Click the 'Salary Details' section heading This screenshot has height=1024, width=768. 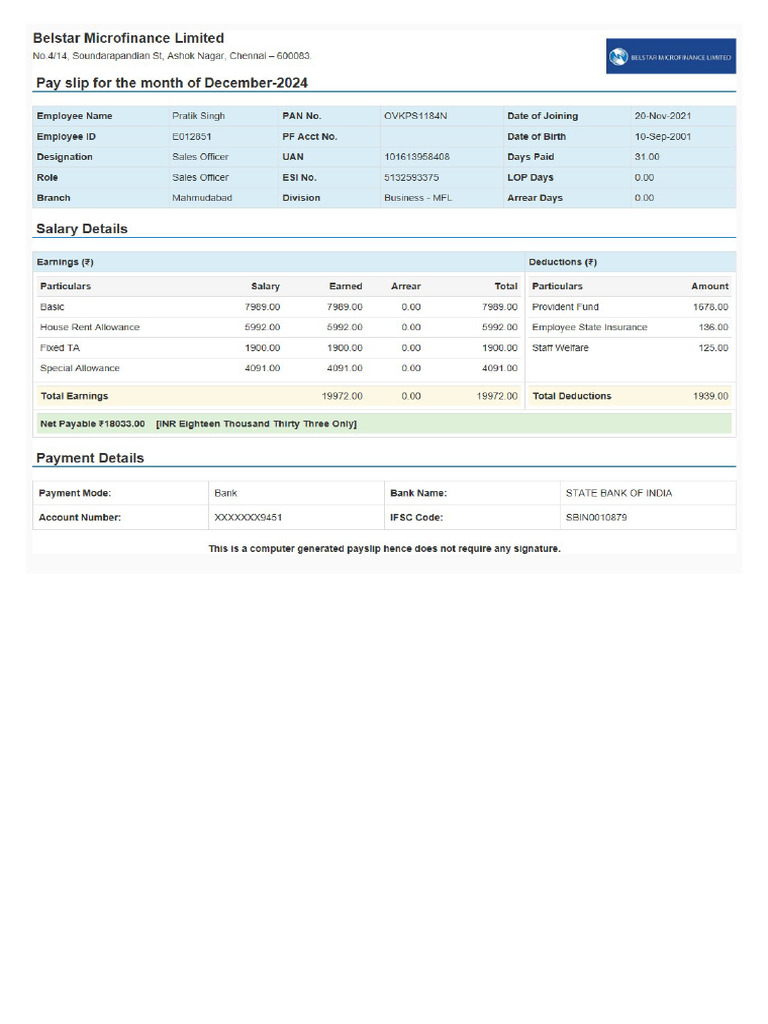[82, 229]
